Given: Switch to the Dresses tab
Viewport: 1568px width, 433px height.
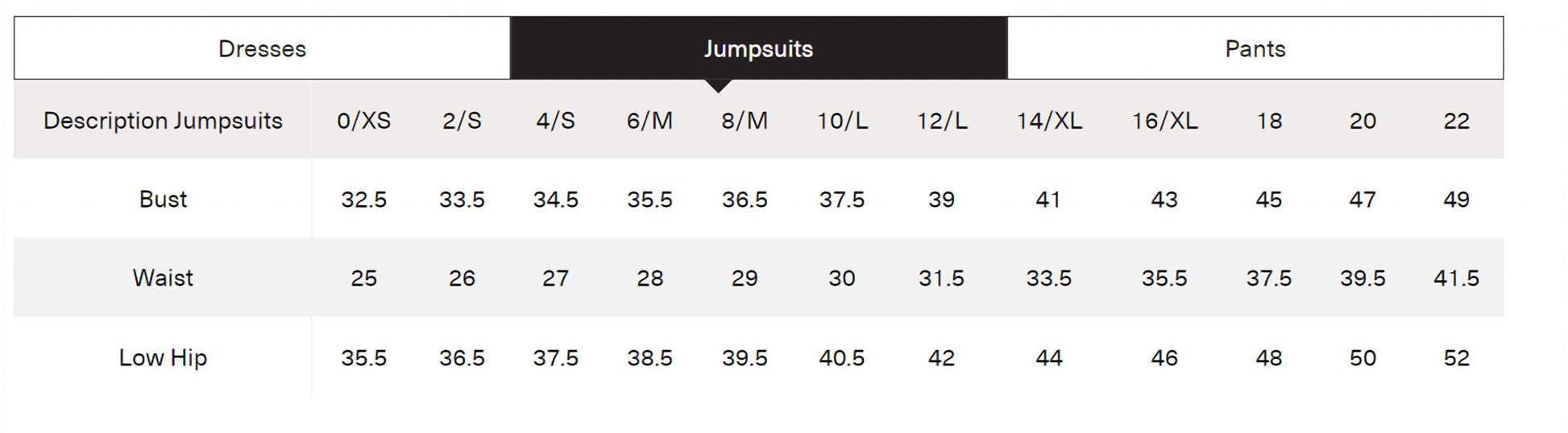Looking at the screenshot, I should [262, 48].
